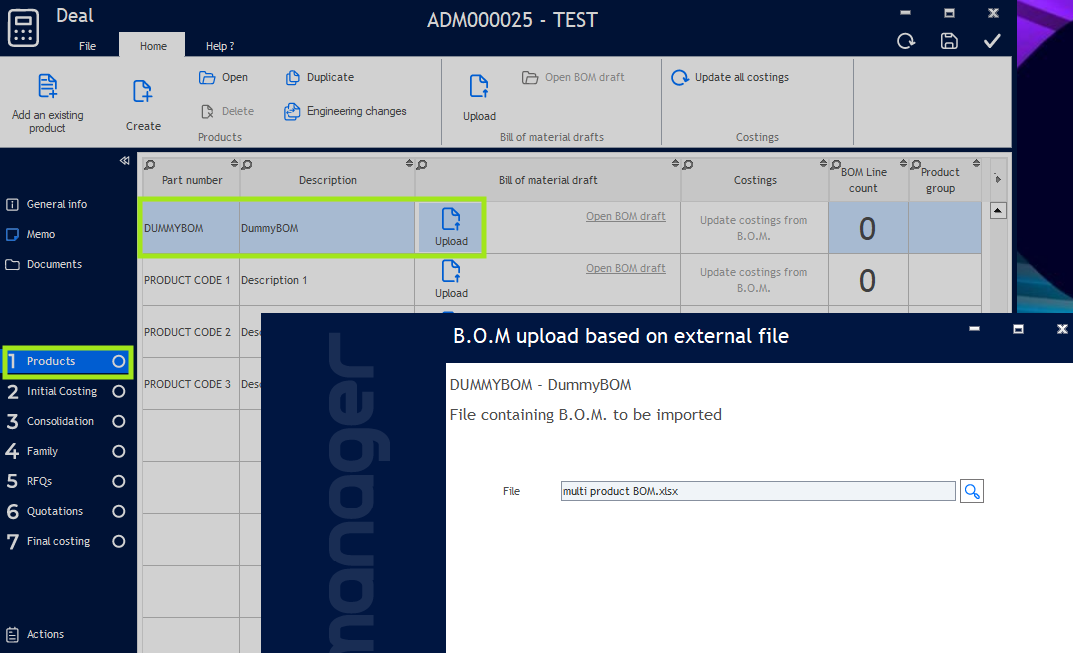Image resolution: width=1073 pixels, height=653 pixels.
Task: Click the Create product icon
Action: 143,92
